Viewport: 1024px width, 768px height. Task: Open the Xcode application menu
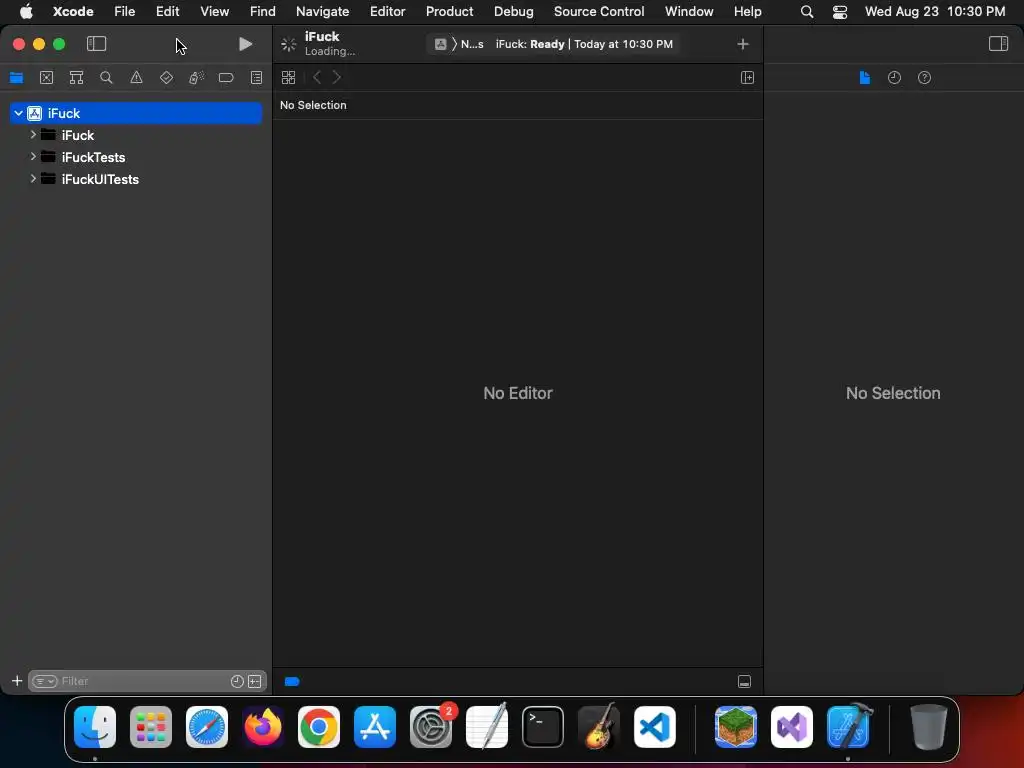pyautogui.click(x=73, y=11)
